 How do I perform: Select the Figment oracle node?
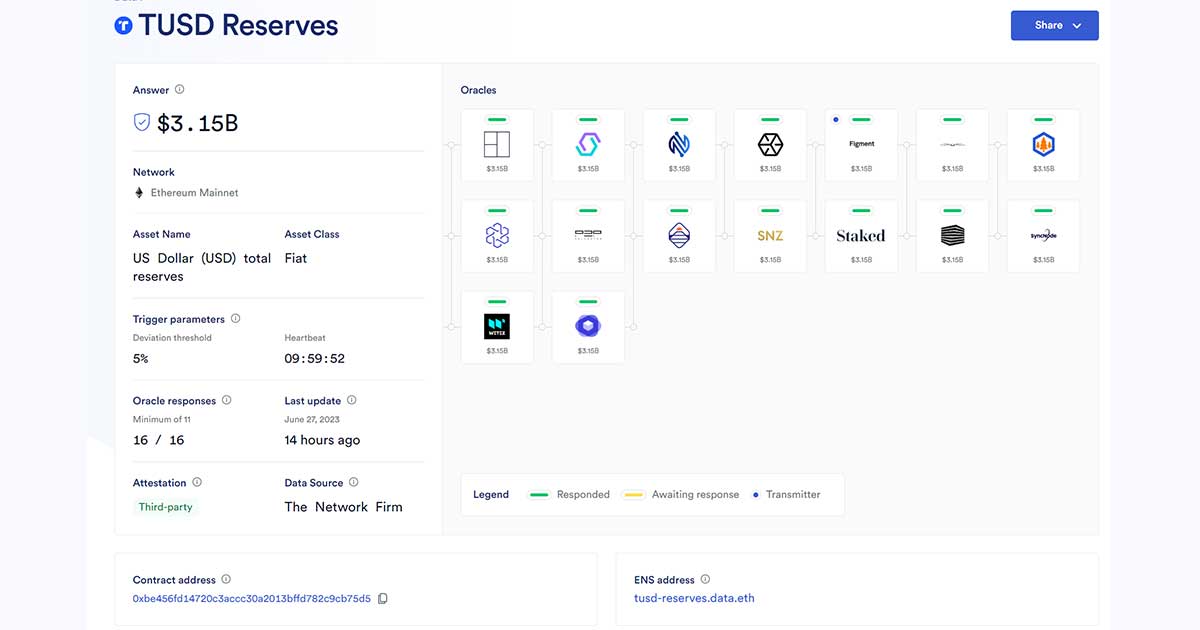tap(861, 145)
